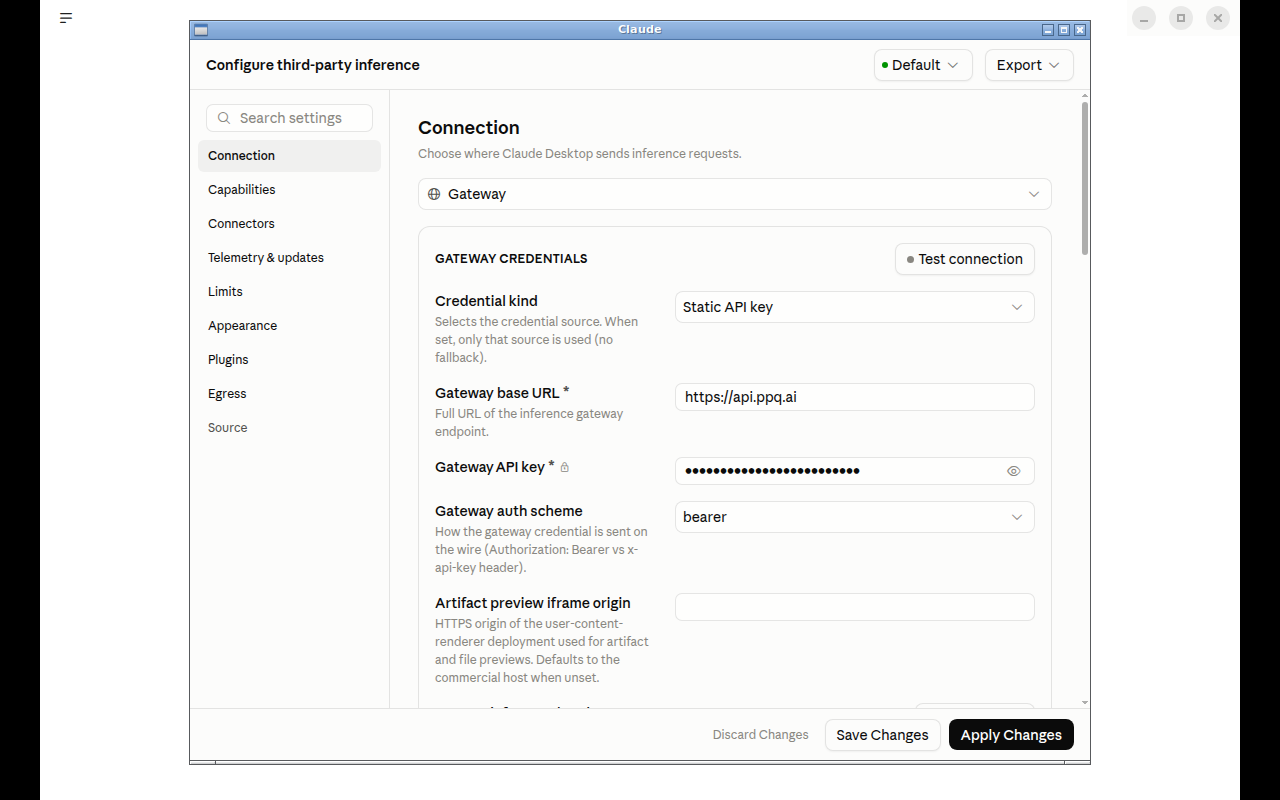Screen dimensions: 1280x800
Task: Open the Credential kind Static API key dropdown
Action: coord(855,307)
